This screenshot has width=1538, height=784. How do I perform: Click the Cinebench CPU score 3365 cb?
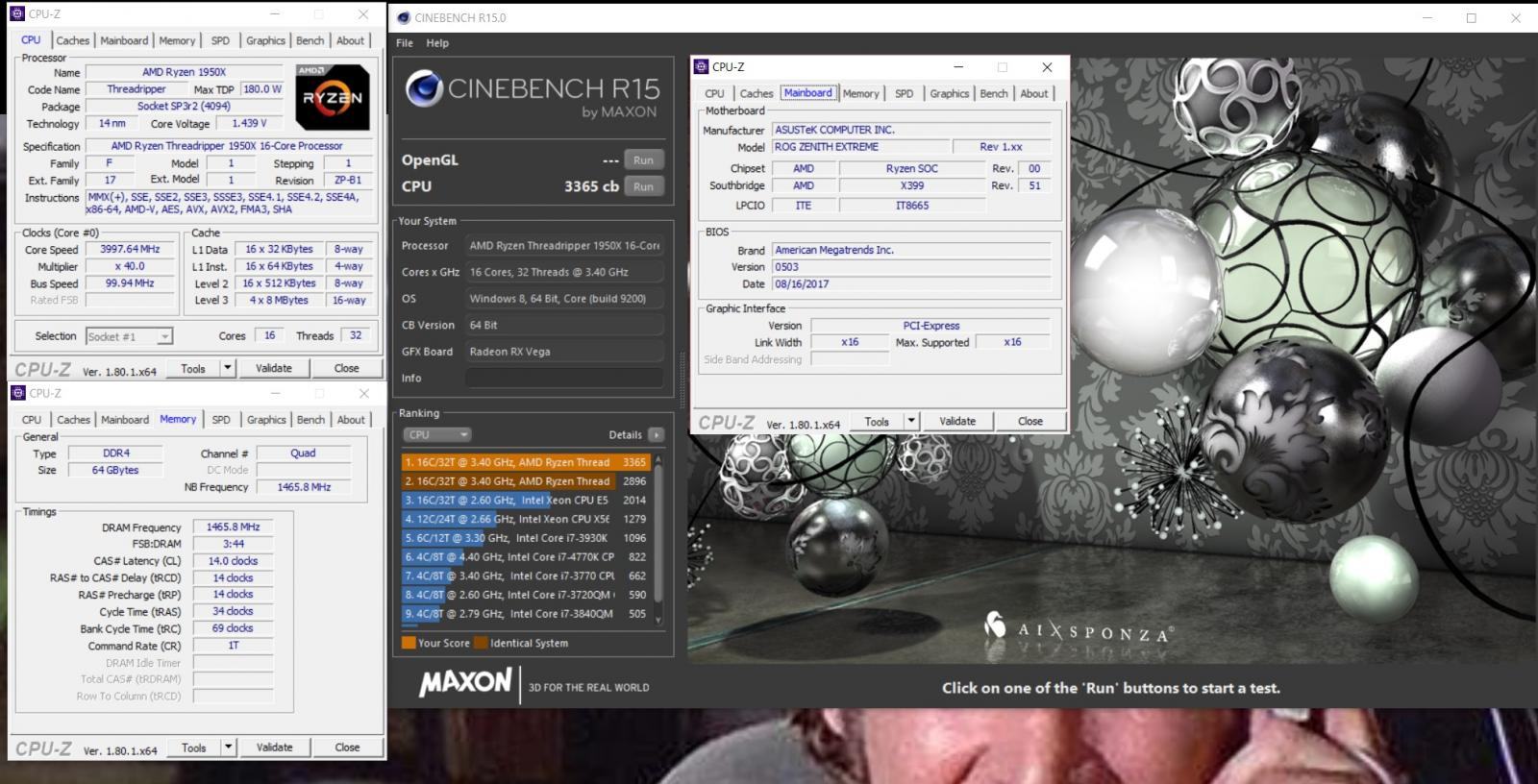[591, 186]
